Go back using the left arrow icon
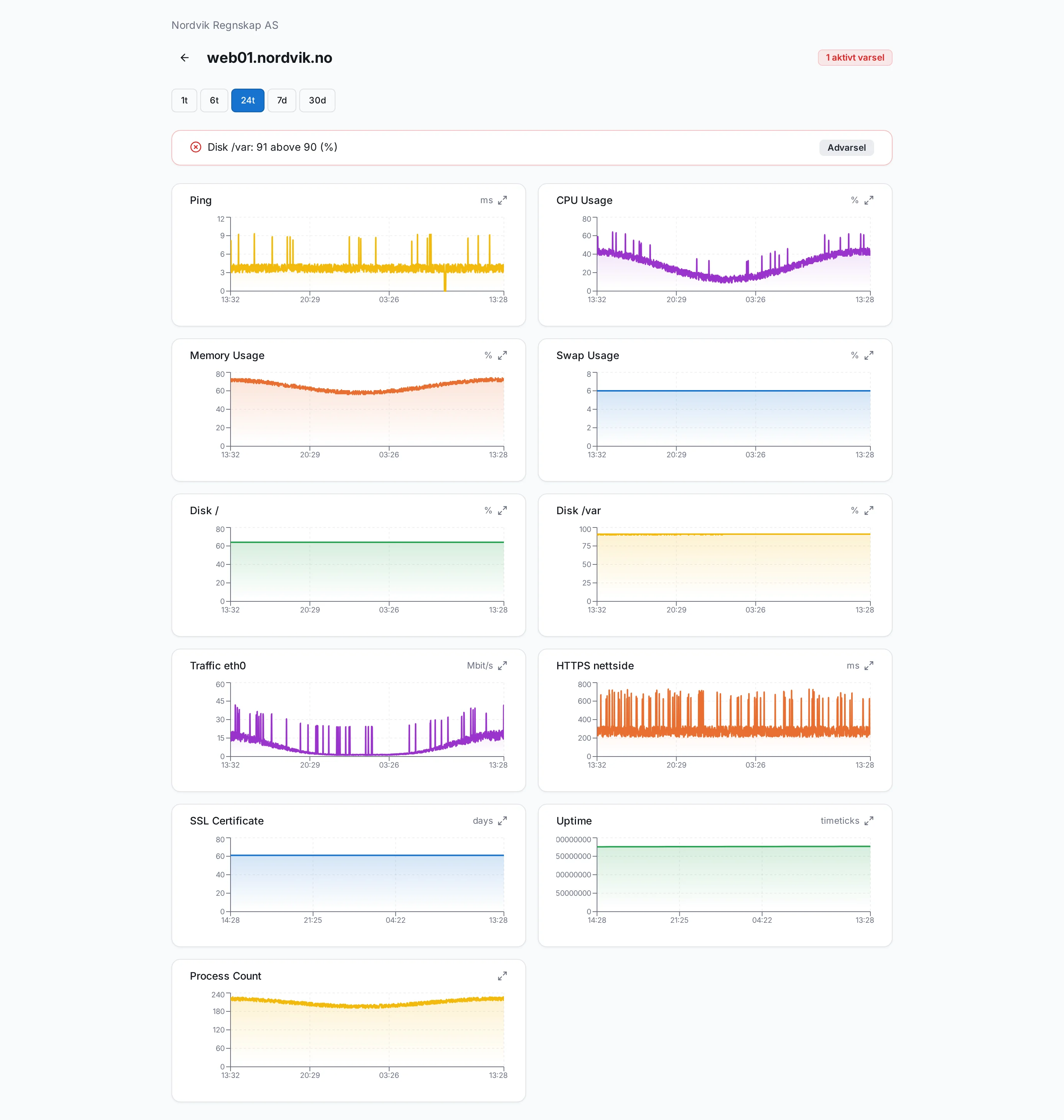 click(x=184, y=58)
